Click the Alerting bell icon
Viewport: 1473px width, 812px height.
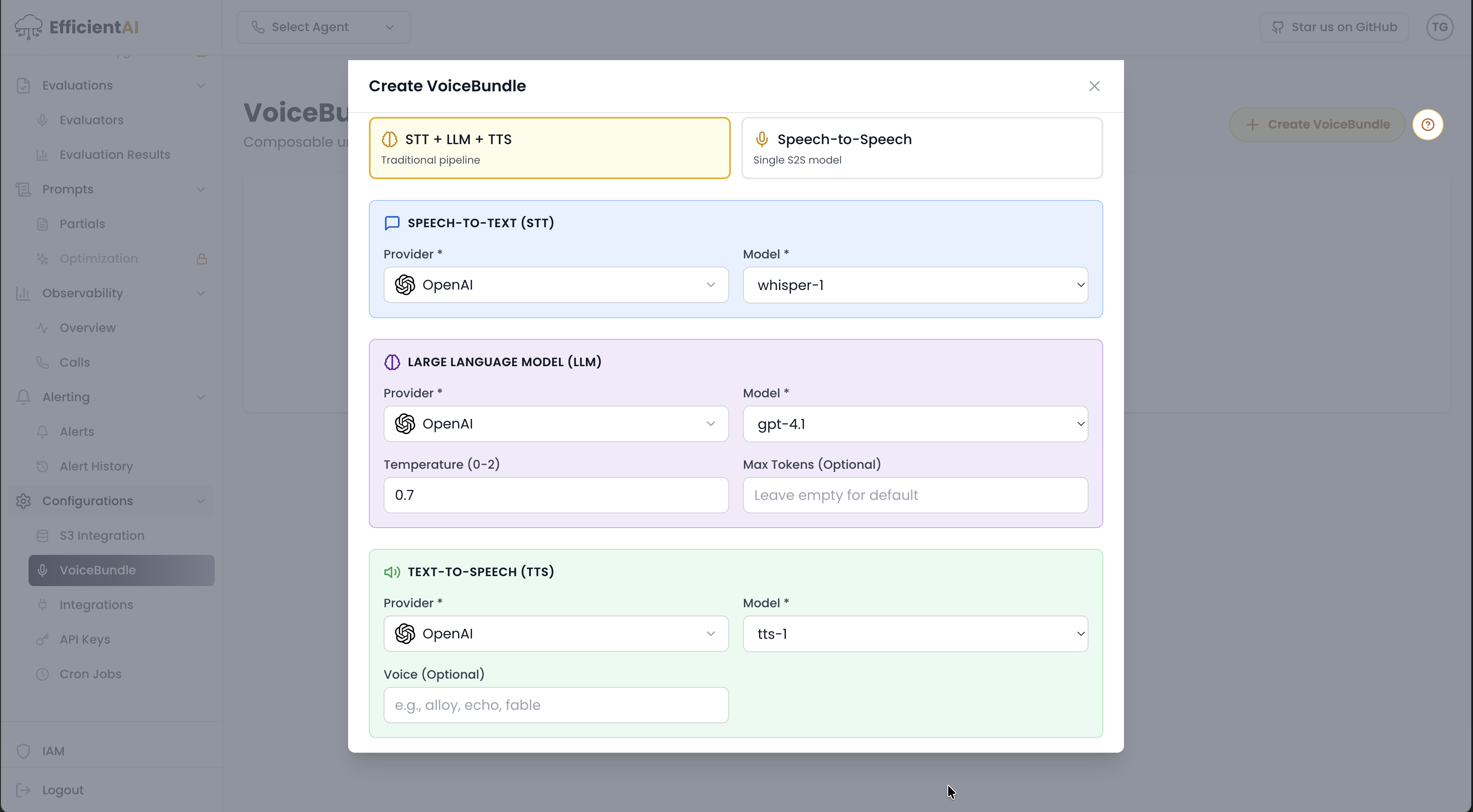23,397
